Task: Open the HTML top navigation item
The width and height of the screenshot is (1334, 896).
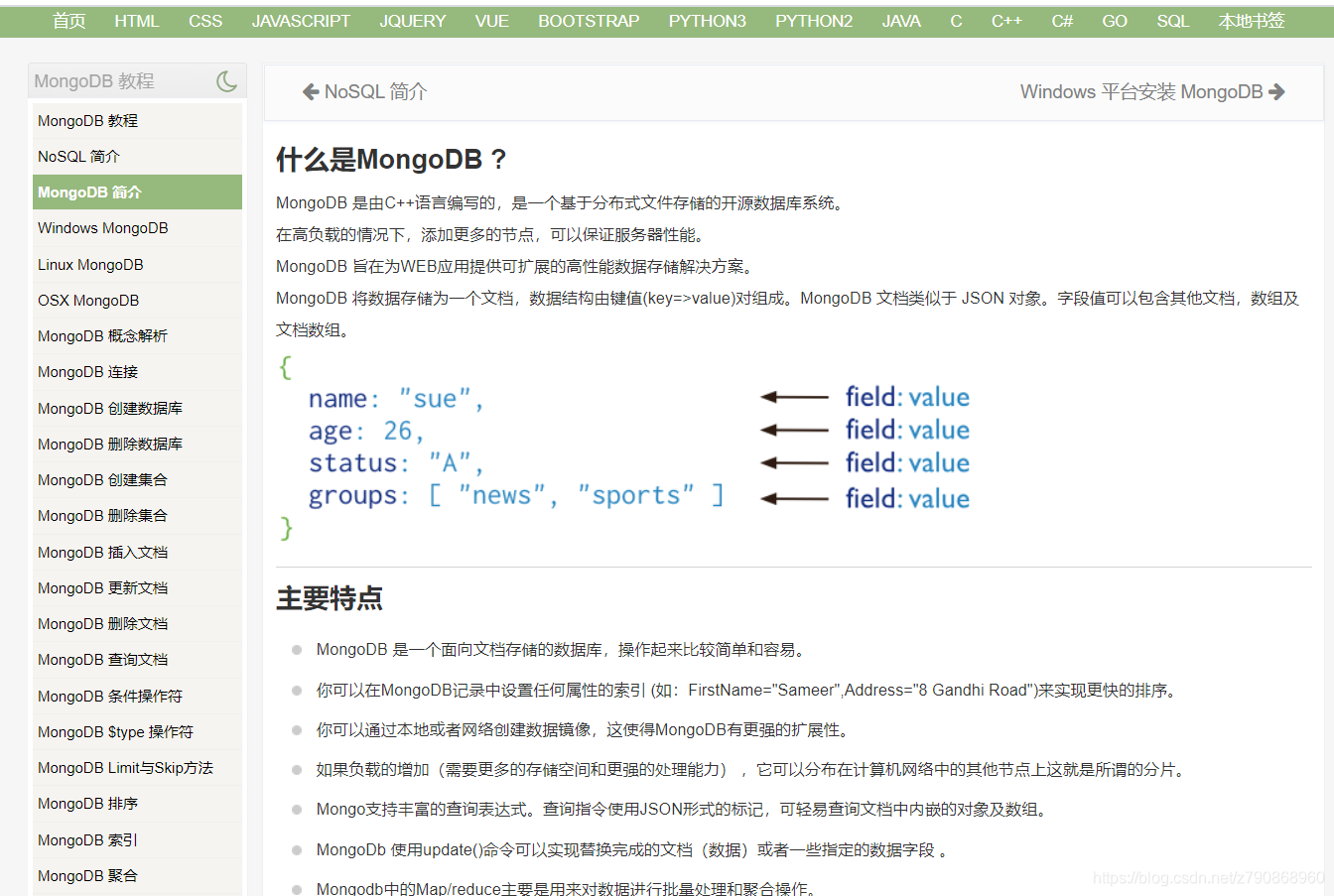Action: click(137, 21)
